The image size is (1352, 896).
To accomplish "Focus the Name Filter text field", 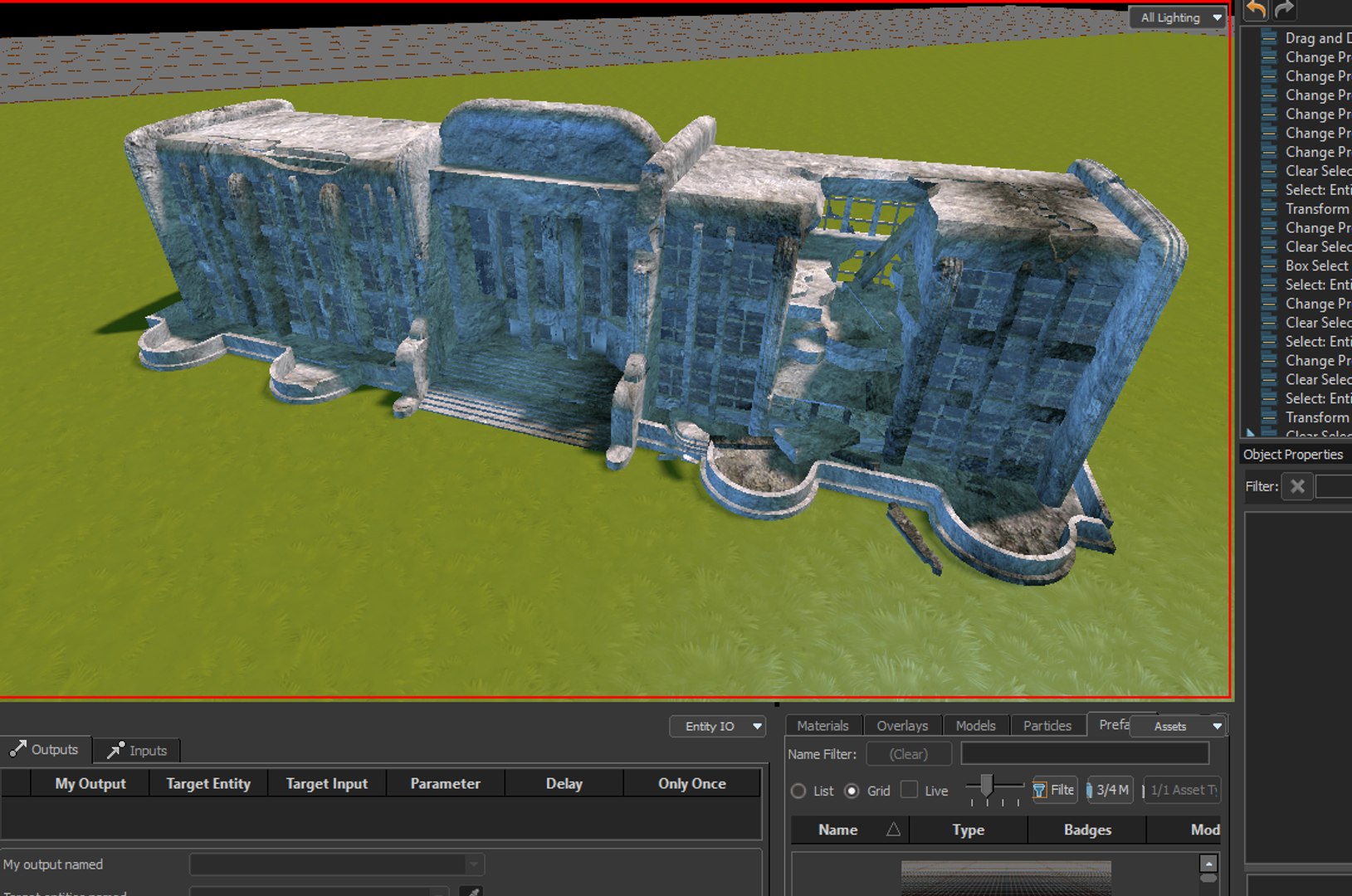I will tap(1085, 753).
